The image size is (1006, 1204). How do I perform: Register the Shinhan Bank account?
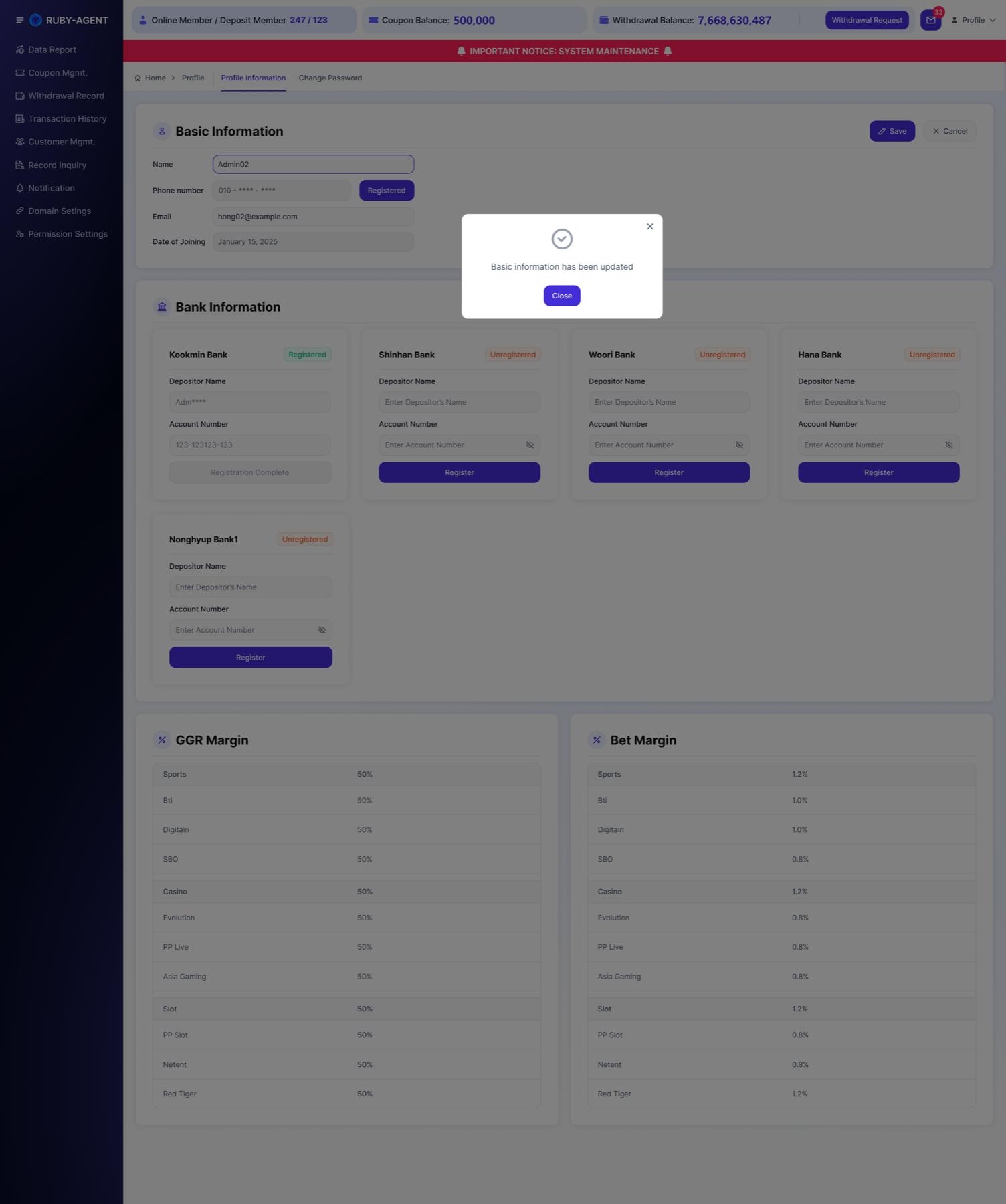(x=460, y=472)
